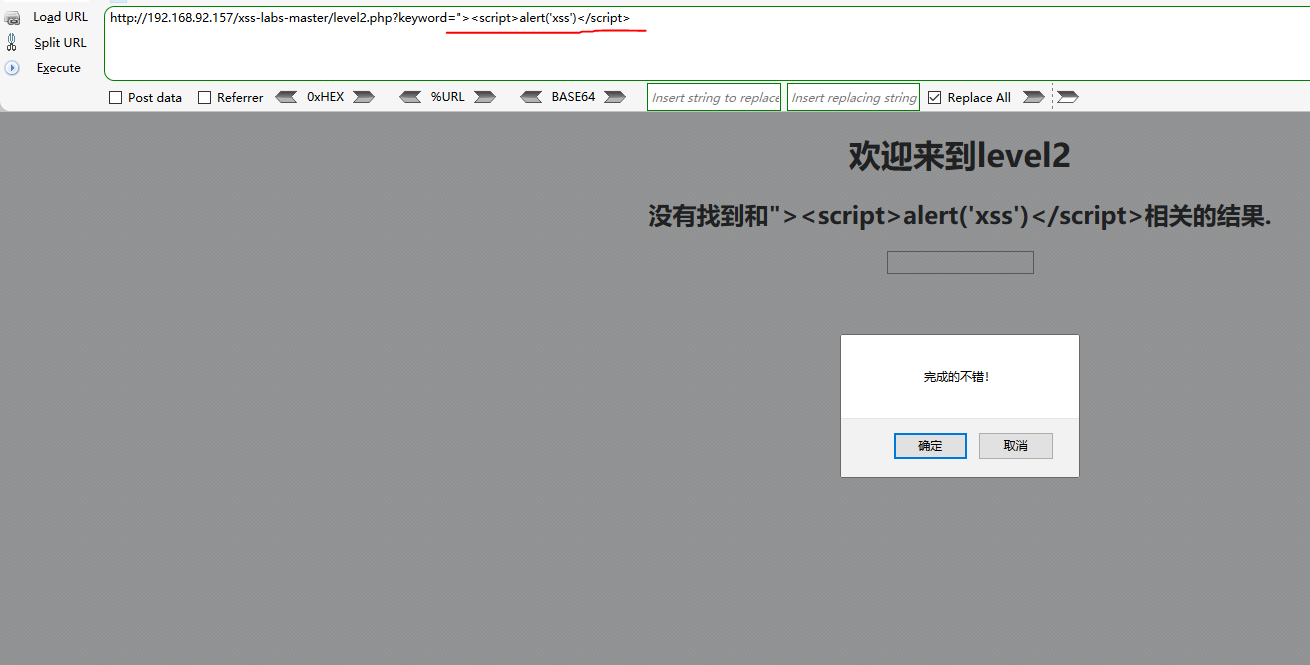
Task: Click the left arrow before 0xHEX
Action: [x=286, y=97]
